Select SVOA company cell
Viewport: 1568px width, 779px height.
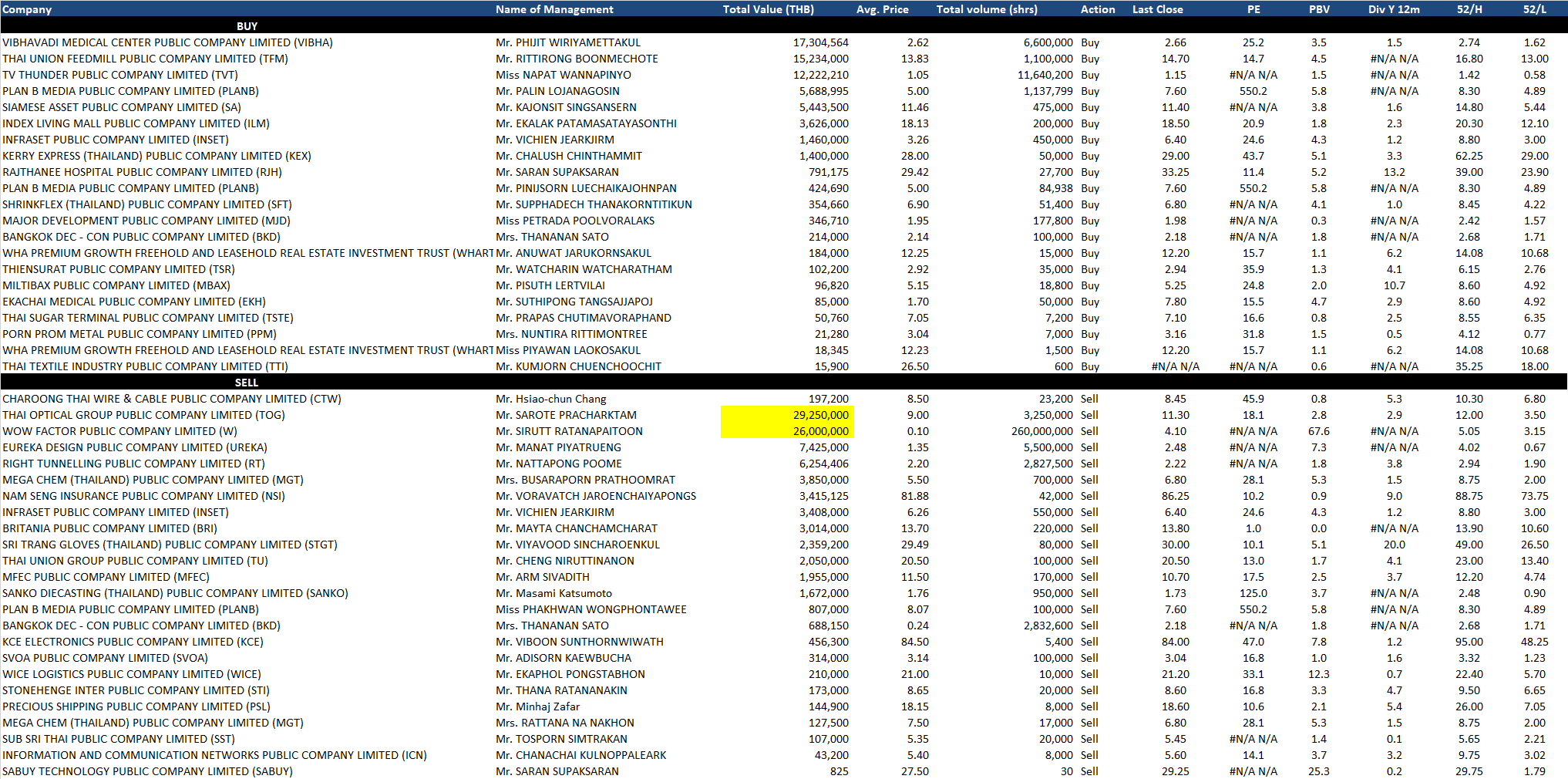(105, 658)
